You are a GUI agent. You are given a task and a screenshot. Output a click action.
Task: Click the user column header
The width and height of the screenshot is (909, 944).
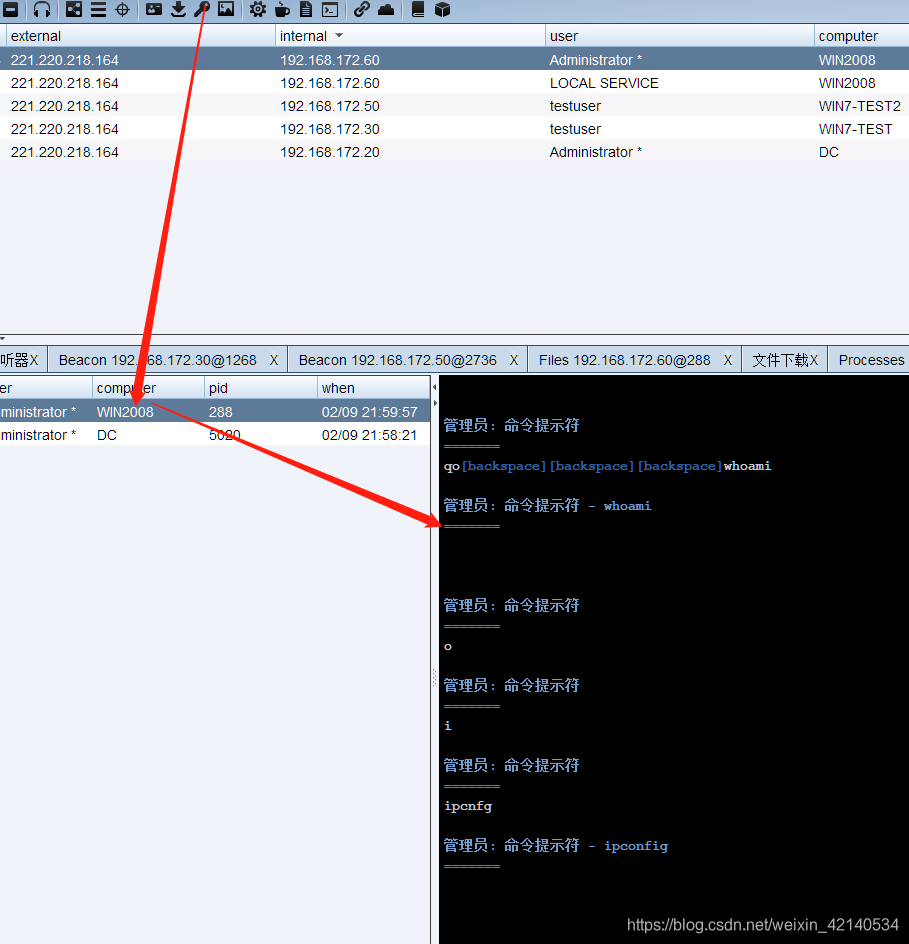[x=680, y=36]
